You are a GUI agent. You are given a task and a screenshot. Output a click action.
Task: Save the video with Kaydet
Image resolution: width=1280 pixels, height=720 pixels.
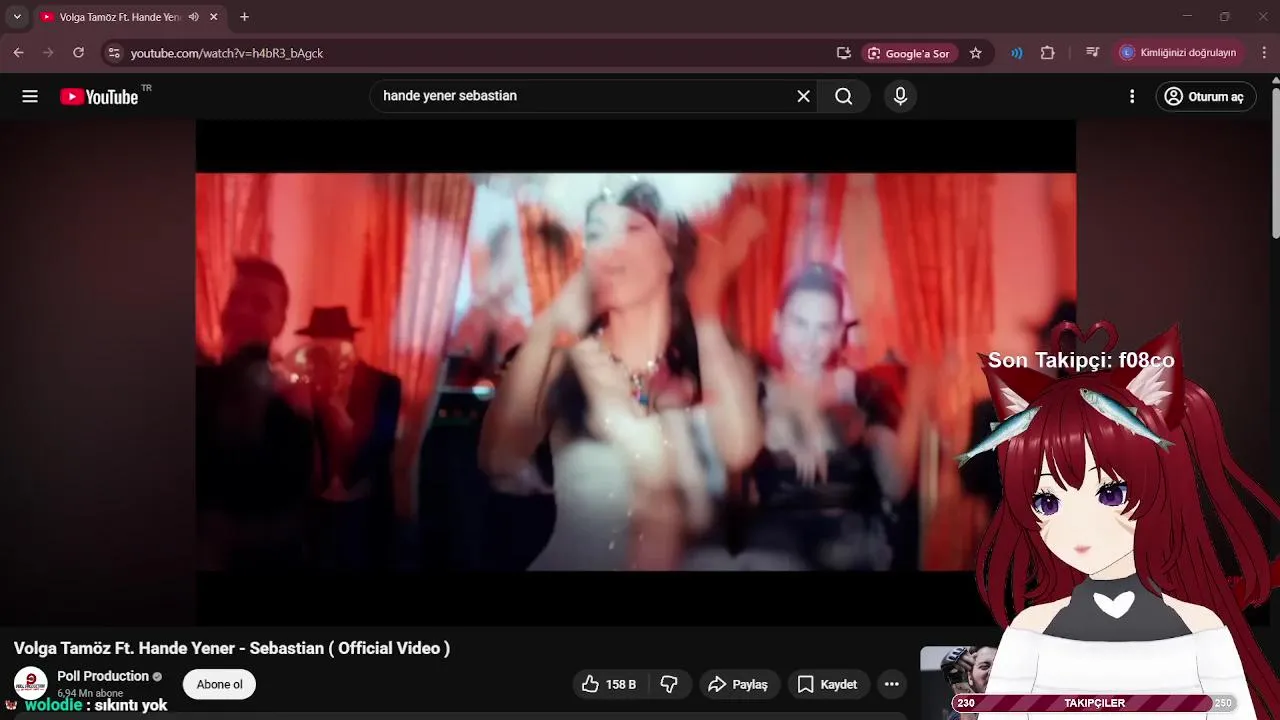(x=827, y=684)
